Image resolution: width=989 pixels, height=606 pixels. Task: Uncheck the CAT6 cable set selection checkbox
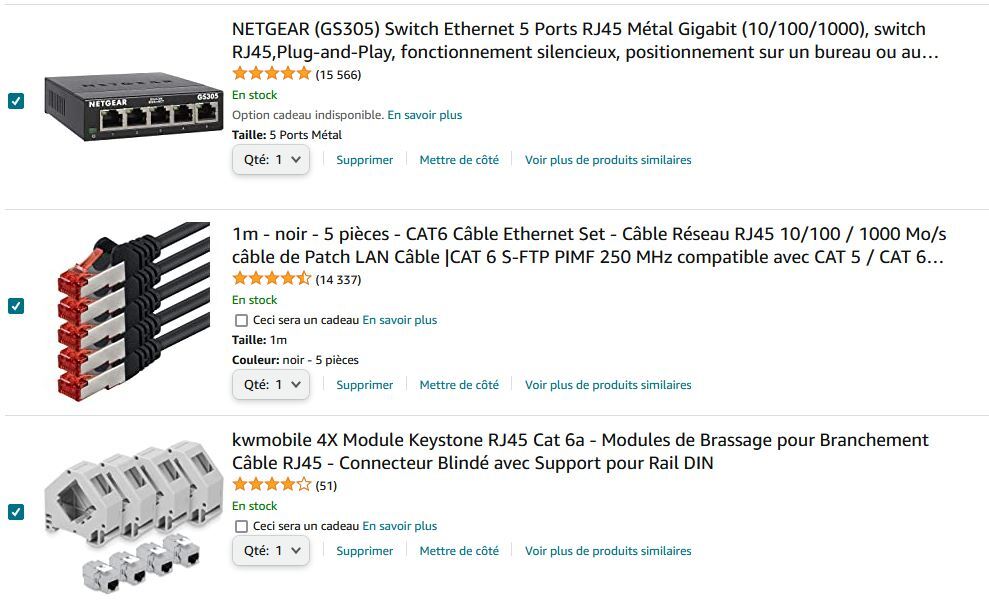click(x=16, y=306)
